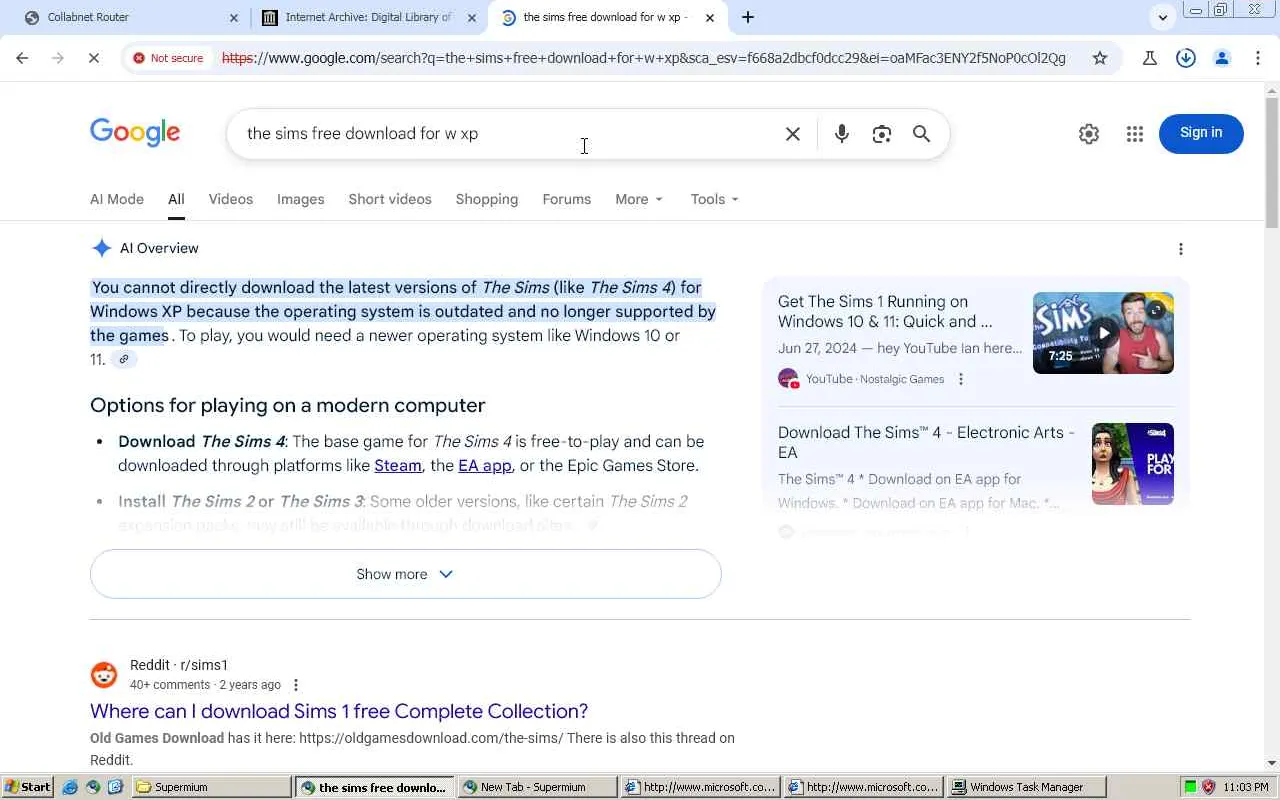Go back to the previous page
This screenshot has height=800, width=1280.
[x=22, y=58]
